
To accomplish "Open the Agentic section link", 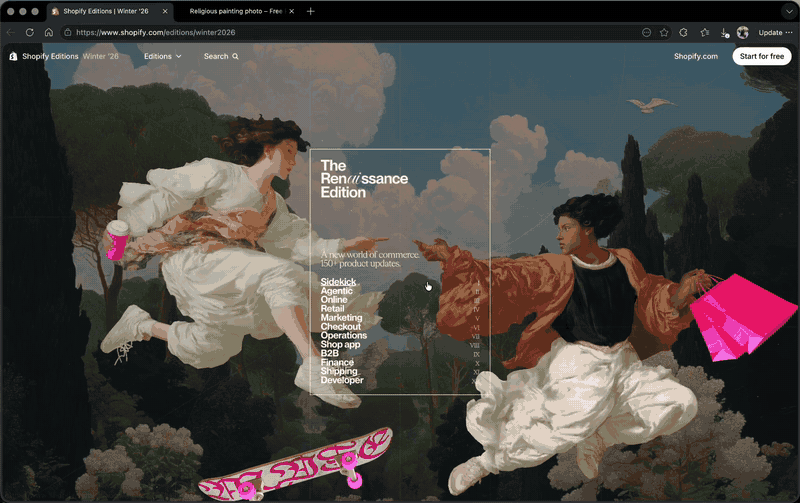I will 336,291.
